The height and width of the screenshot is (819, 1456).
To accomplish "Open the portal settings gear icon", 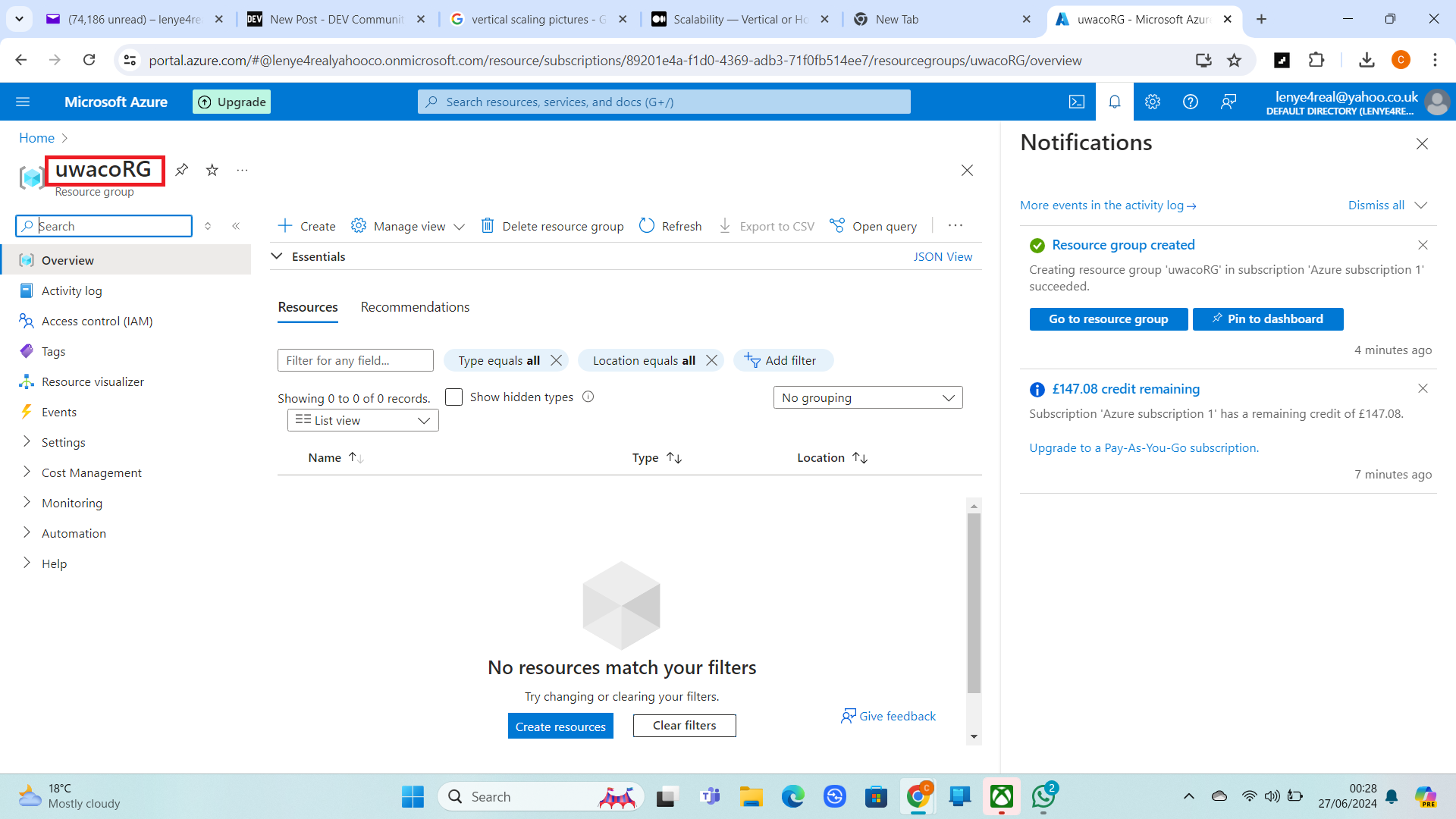I will click(x=1152, y=102).
